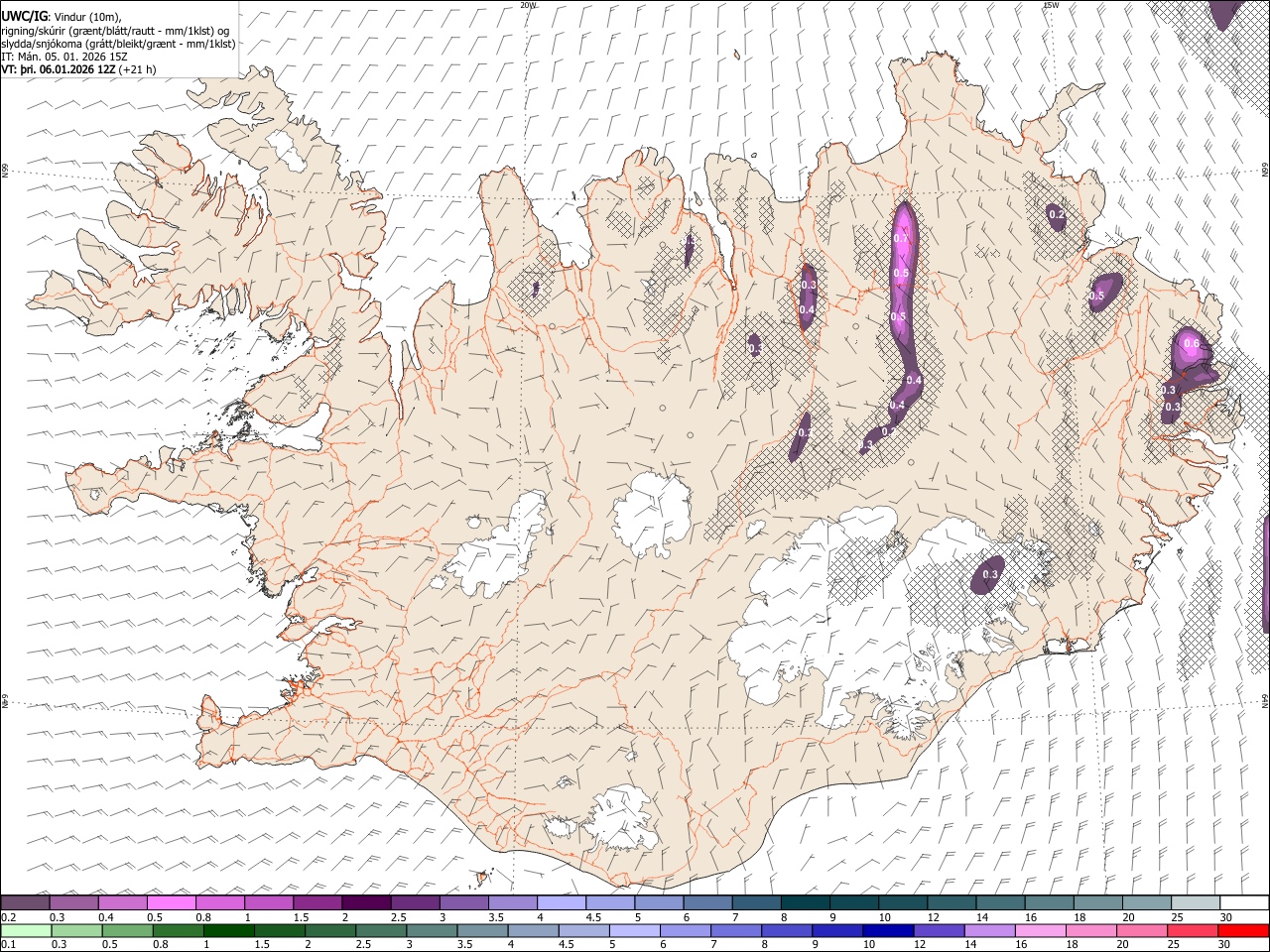Click the 'VT: þri. 06.01.2026 12Z' valid time
The image size is (1270, 952).
point(58,69)
